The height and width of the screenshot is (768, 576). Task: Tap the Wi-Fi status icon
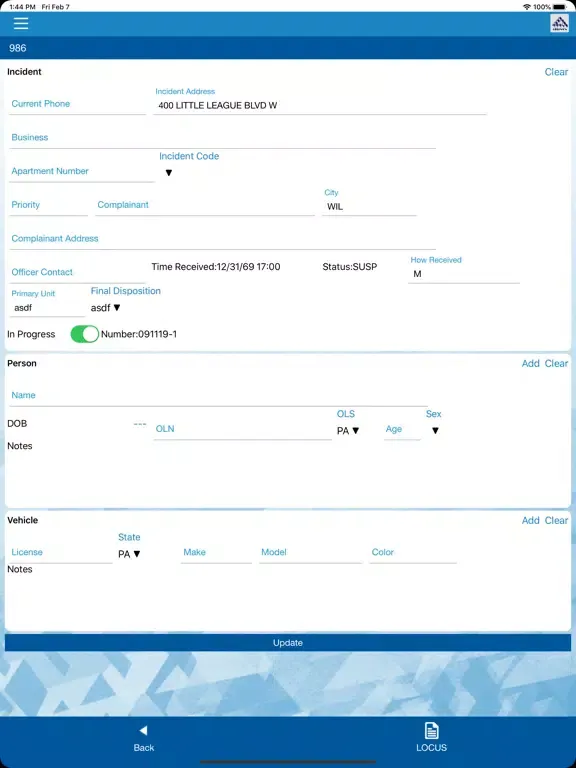pyautogui.click(x=527, y=7)
